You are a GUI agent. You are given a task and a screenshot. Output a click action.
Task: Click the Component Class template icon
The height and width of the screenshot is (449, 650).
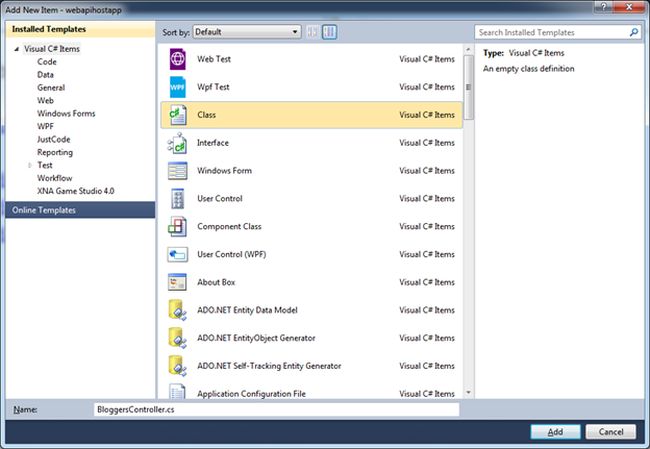pyautogui.click(x=177, y=226)
